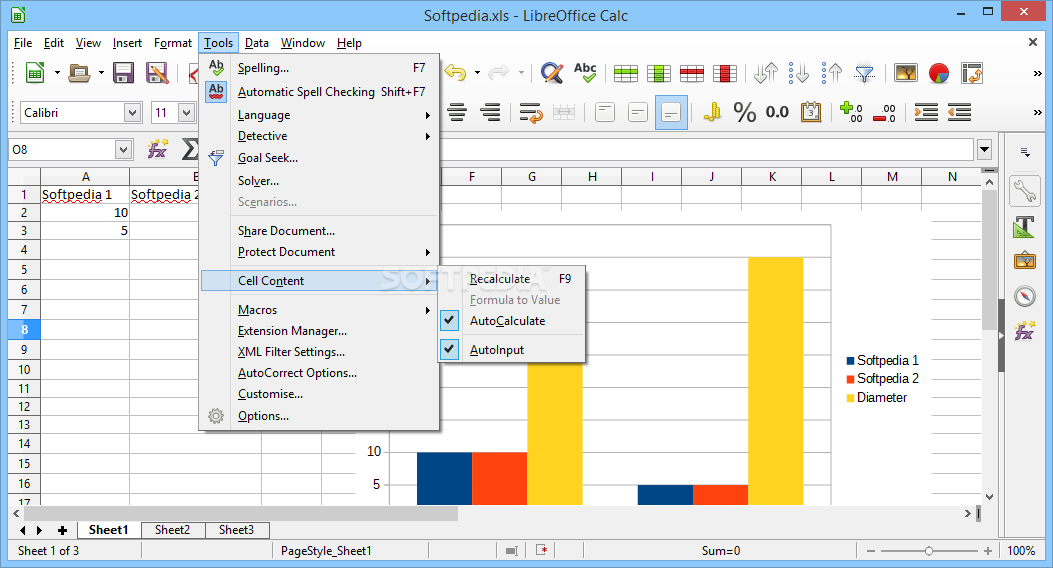Toggle the Align Bottom button

coord(671,112)
